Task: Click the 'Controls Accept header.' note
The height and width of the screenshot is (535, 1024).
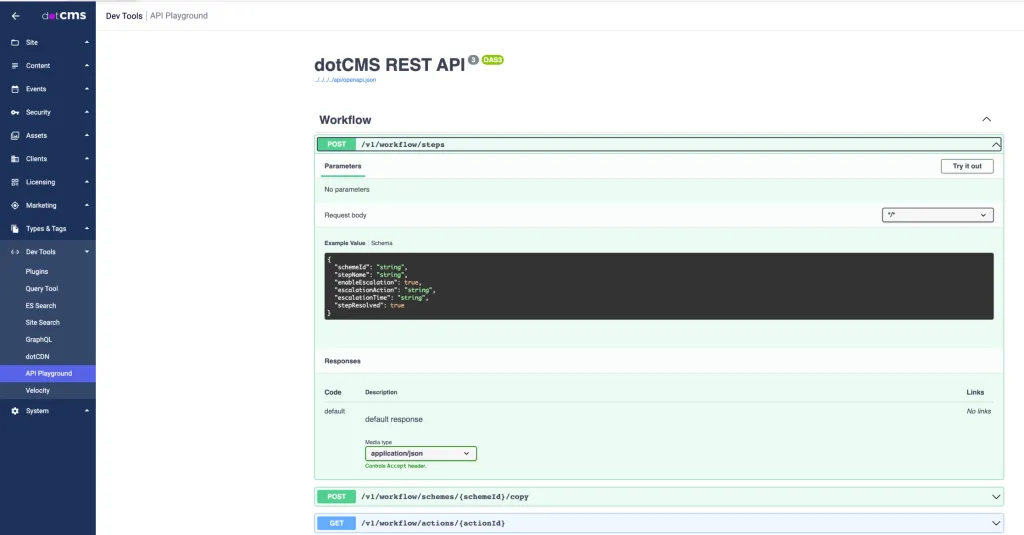Action: tap(396, 466)
